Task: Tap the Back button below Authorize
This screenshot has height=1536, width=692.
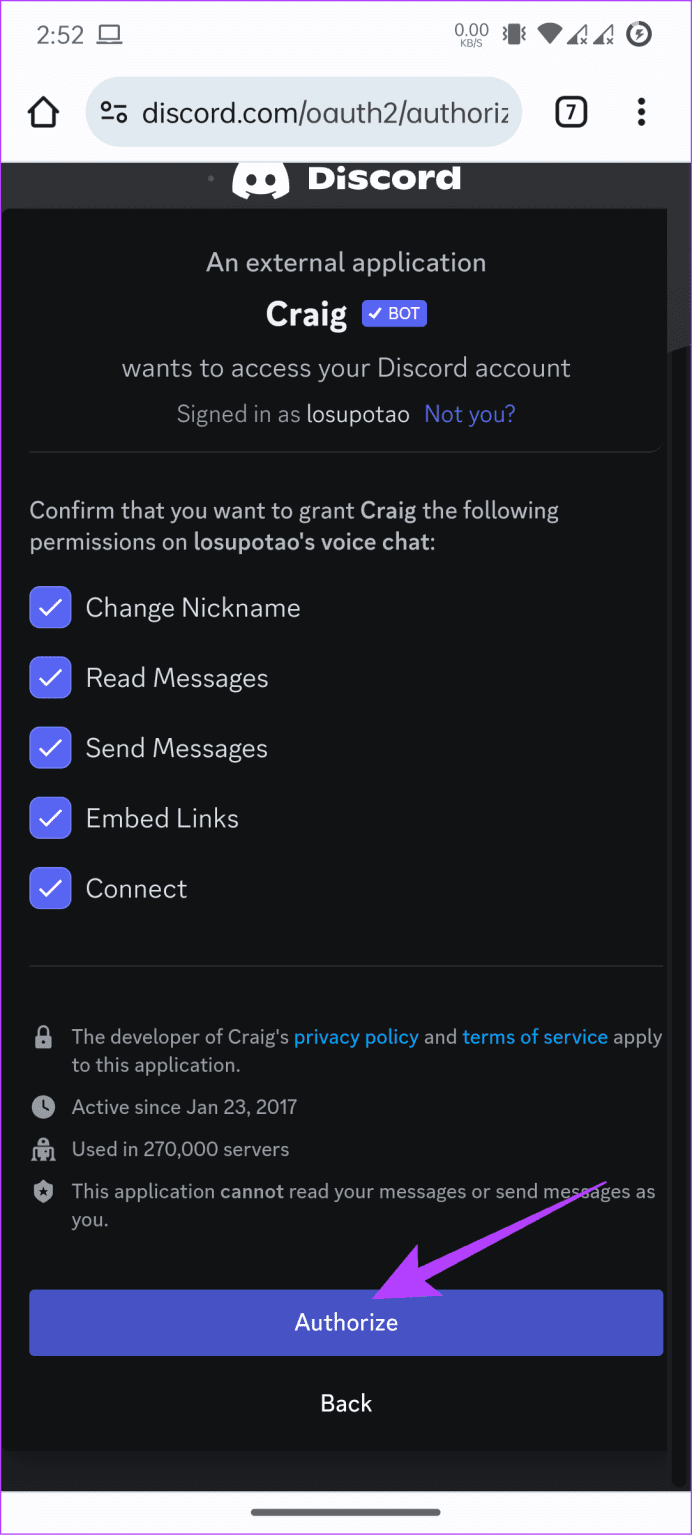Action: 346,1403
